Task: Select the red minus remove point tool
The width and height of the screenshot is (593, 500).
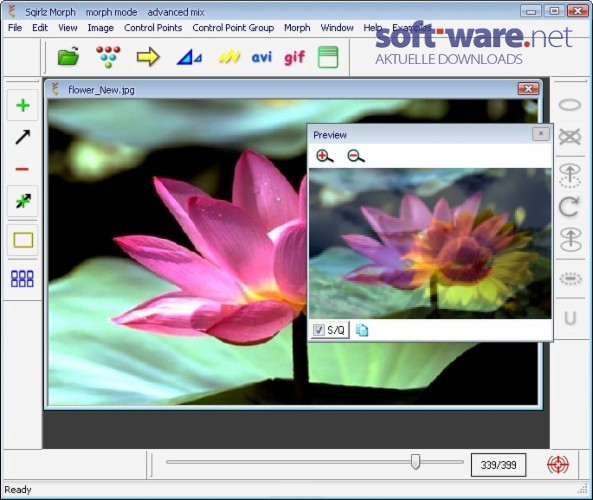Action: click(23, 169)
